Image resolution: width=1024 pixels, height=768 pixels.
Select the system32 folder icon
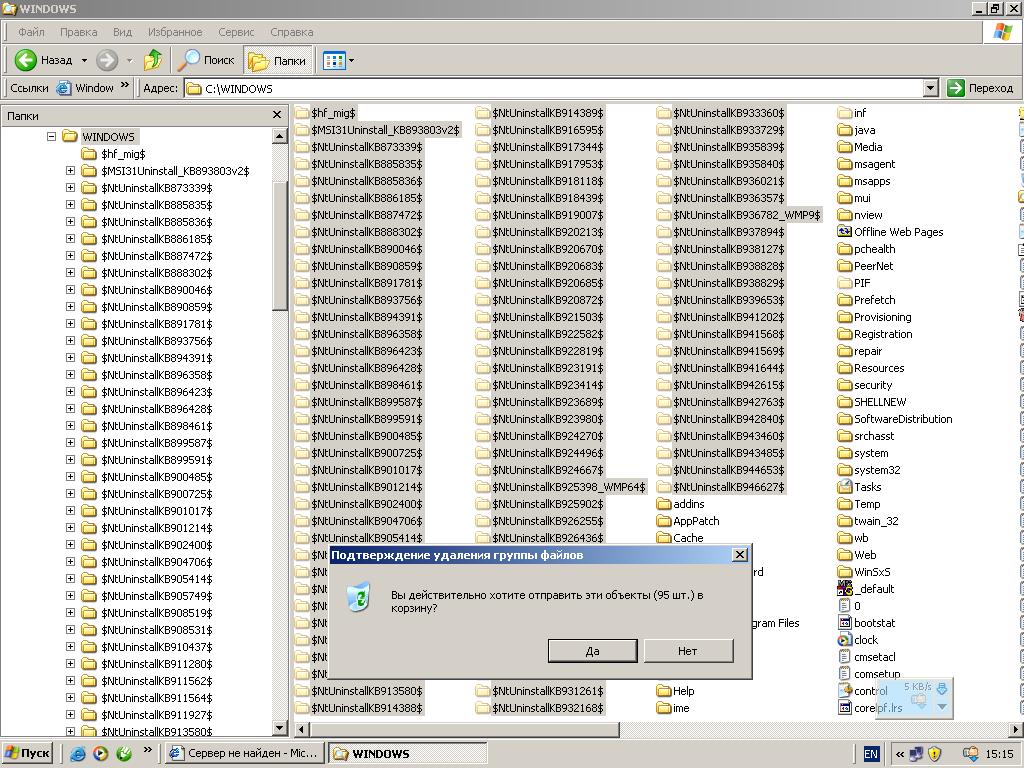tap(845, 470)
